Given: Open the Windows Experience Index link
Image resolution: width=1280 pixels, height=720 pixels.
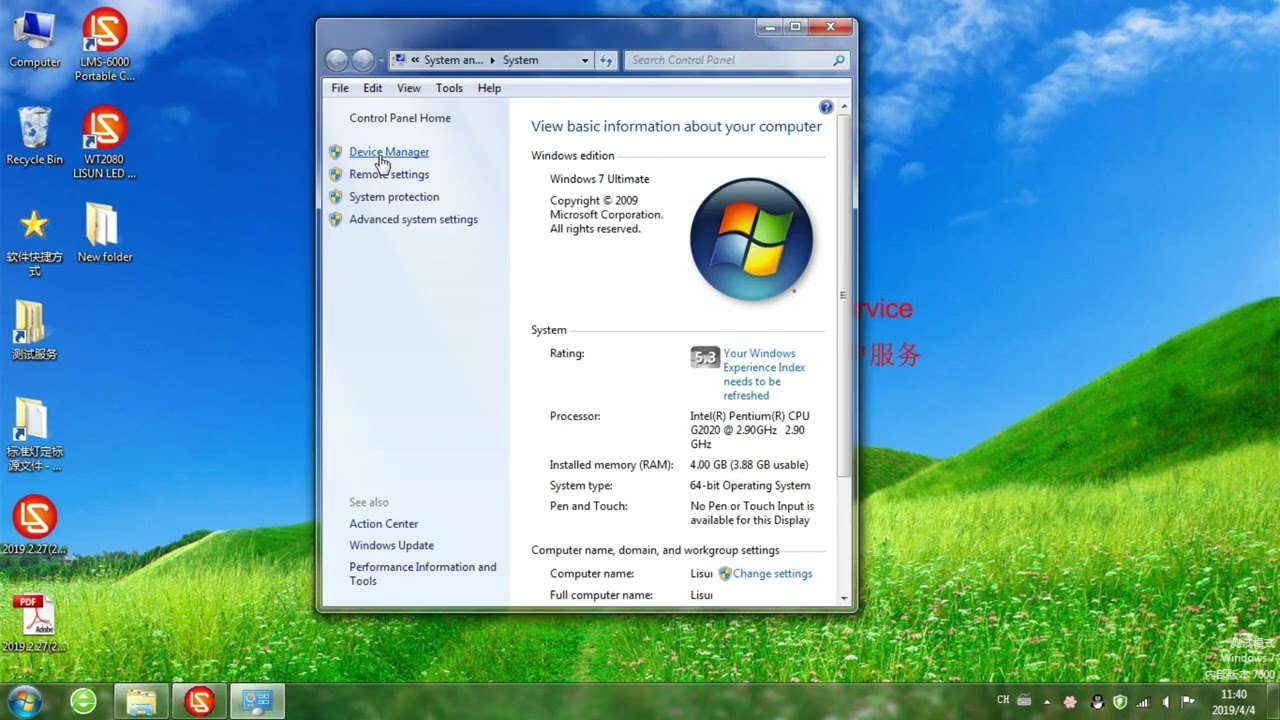Looking at the screenshot, I should coord(764,374).
